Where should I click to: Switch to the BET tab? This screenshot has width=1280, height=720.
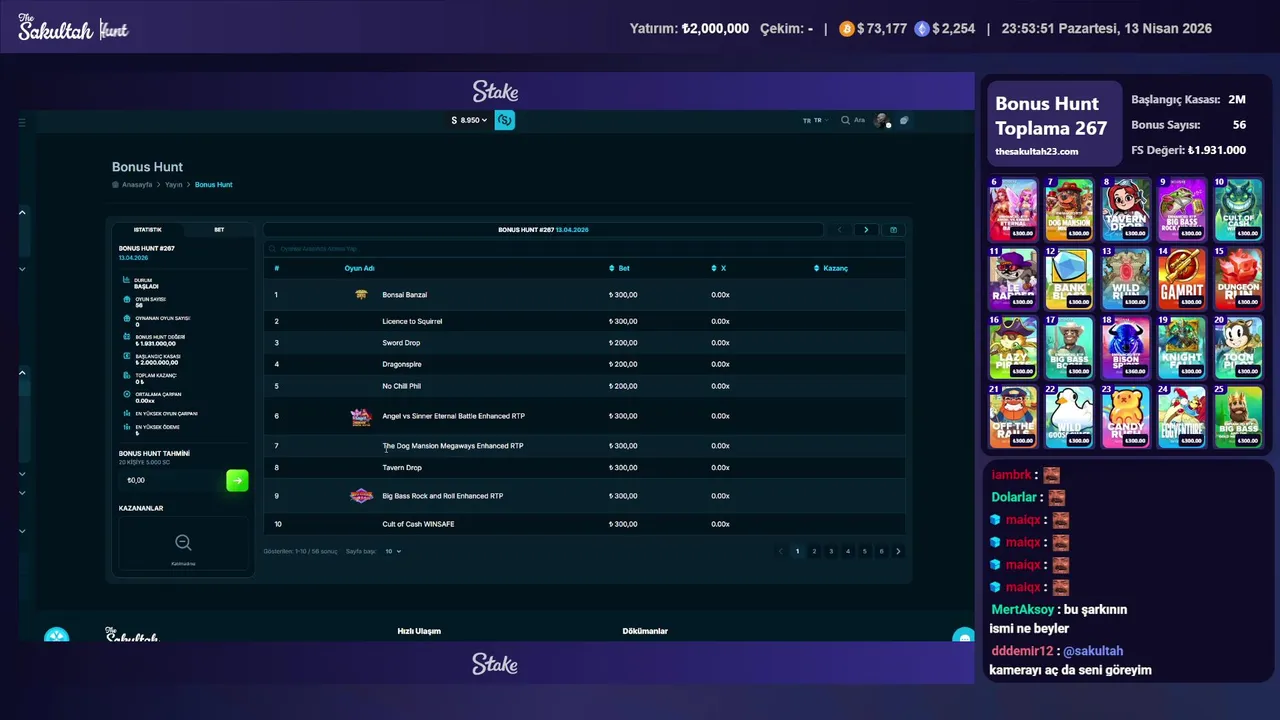219,230
